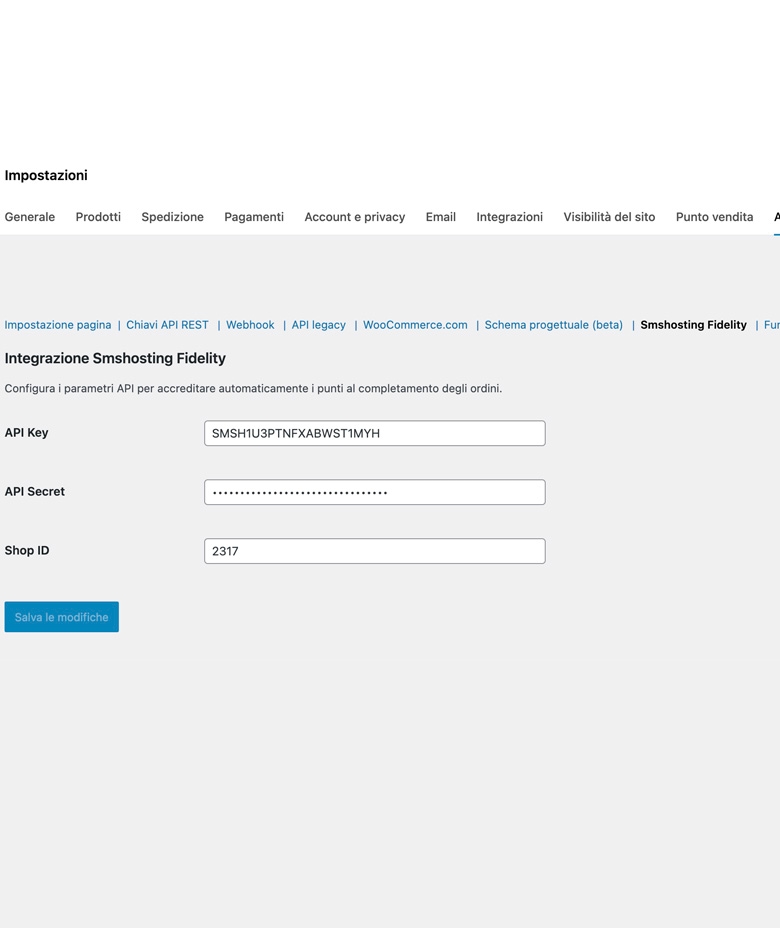
Task: Go to the Pagamenti tab
Action: [254, 217]
